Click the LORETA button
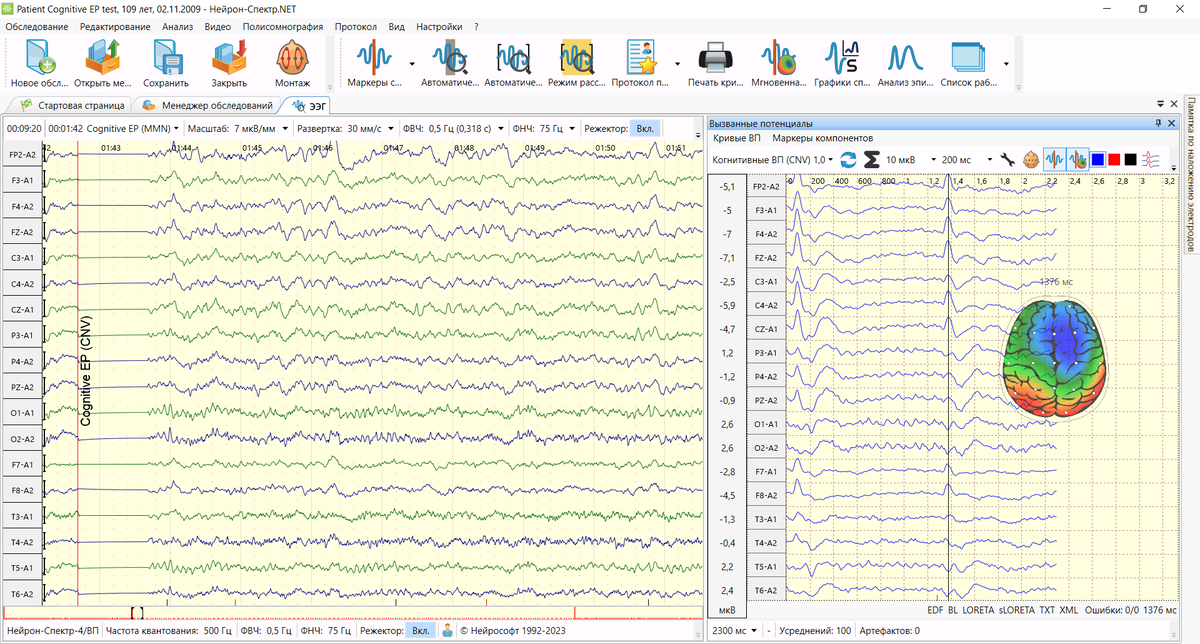1200x644 pixels. 980,609
